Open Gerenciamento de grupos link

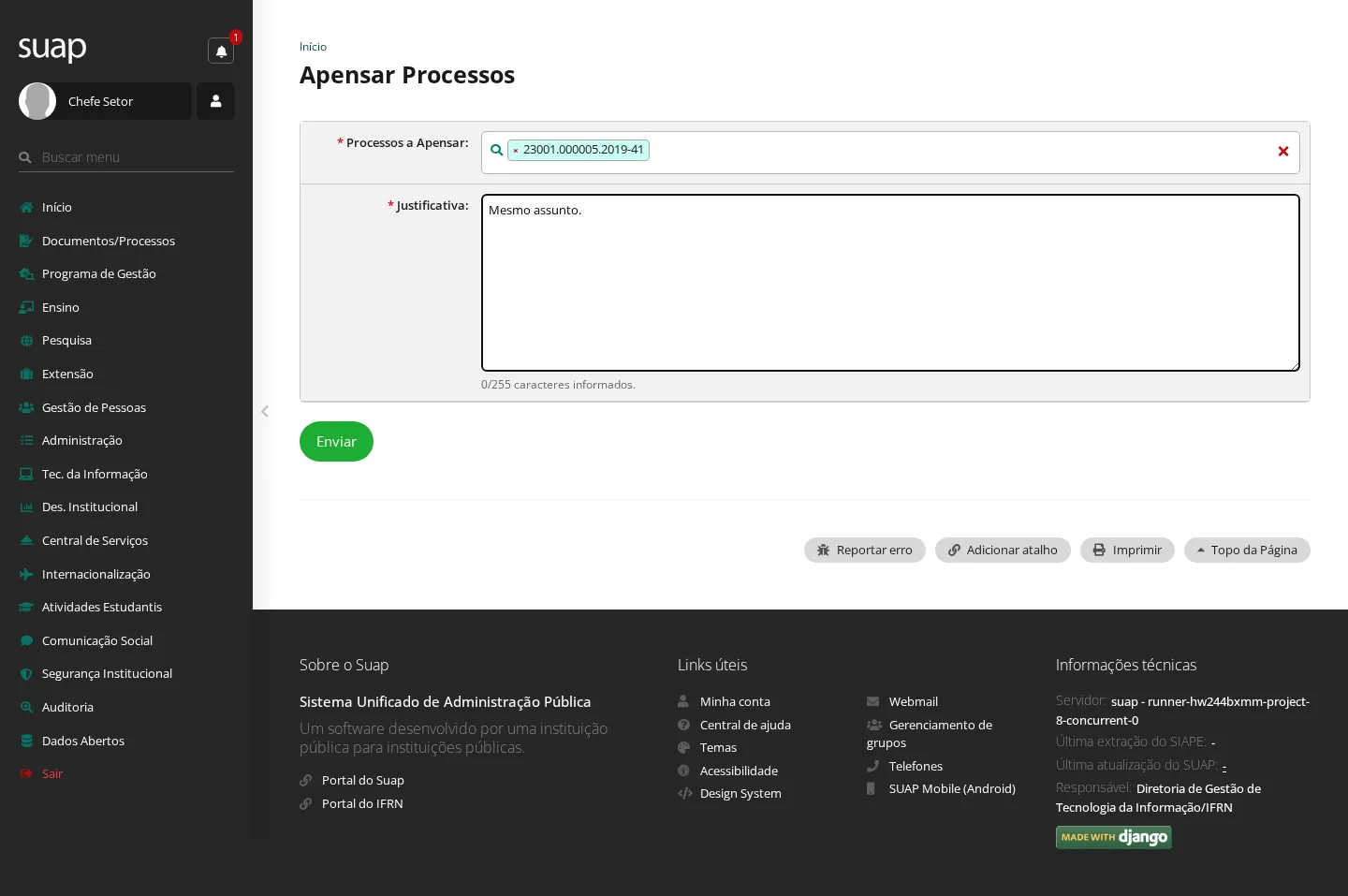[930, 733]
